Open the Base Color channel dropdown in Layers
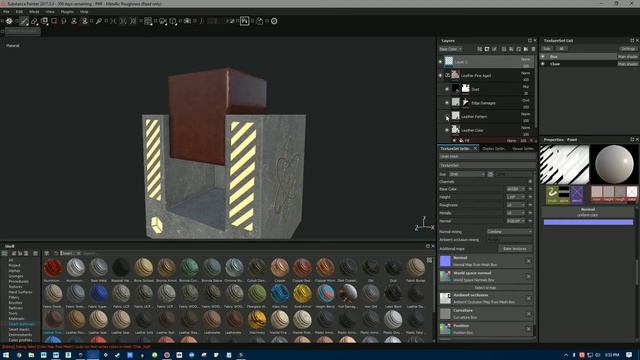Screen dimensions: 640x360 (x=451, y=49)
